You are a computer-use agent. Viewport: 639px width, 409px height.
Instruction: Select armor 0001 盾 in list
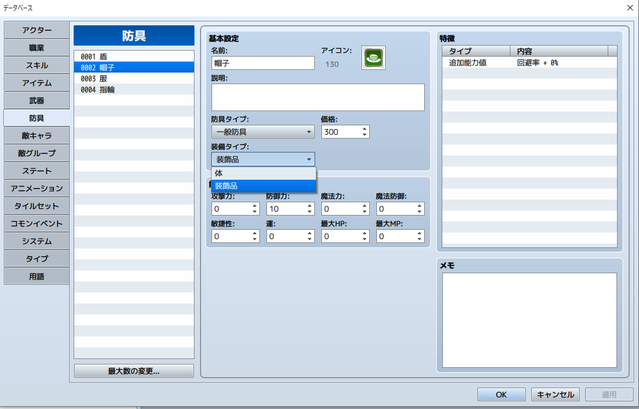[134, 56]
